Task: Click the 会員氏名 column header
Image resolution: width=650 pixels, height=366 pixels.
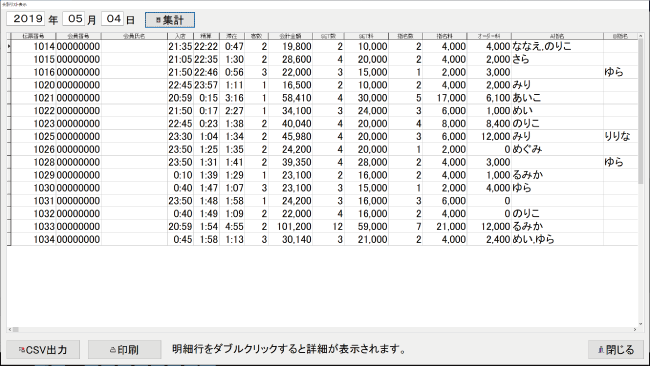Action: click(x=134, y=36)
